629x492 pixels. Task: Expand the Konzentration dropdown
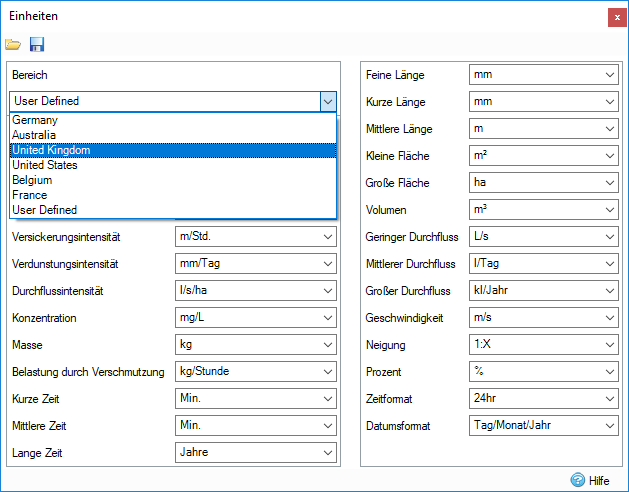pyautogui.click(x=327, y=318)
